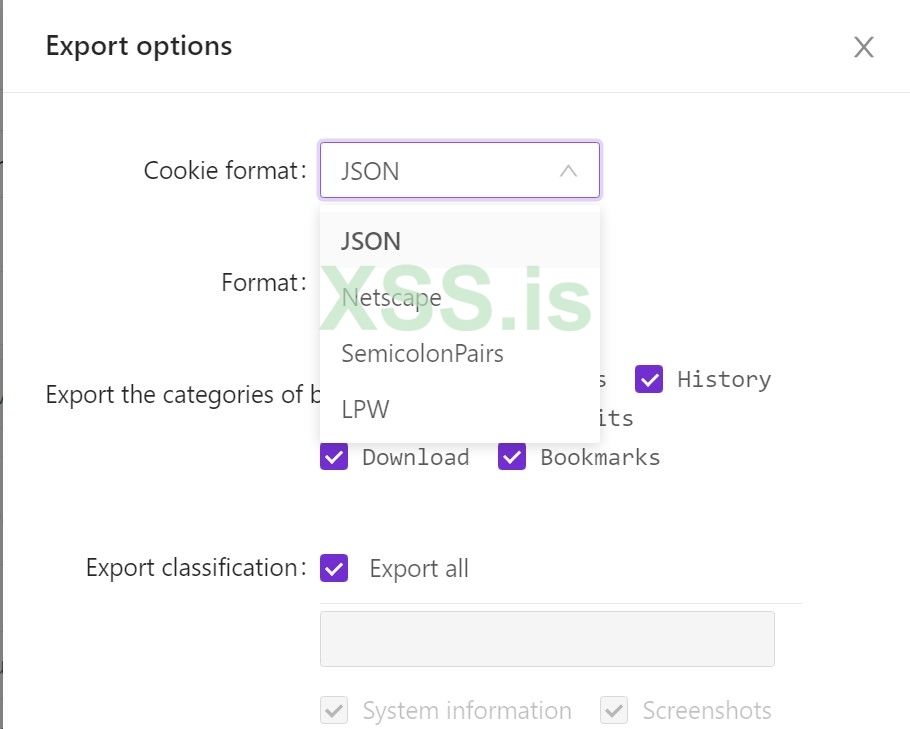
Task: Select SemicolonPairs format option
Action: (x=422, y=353)
